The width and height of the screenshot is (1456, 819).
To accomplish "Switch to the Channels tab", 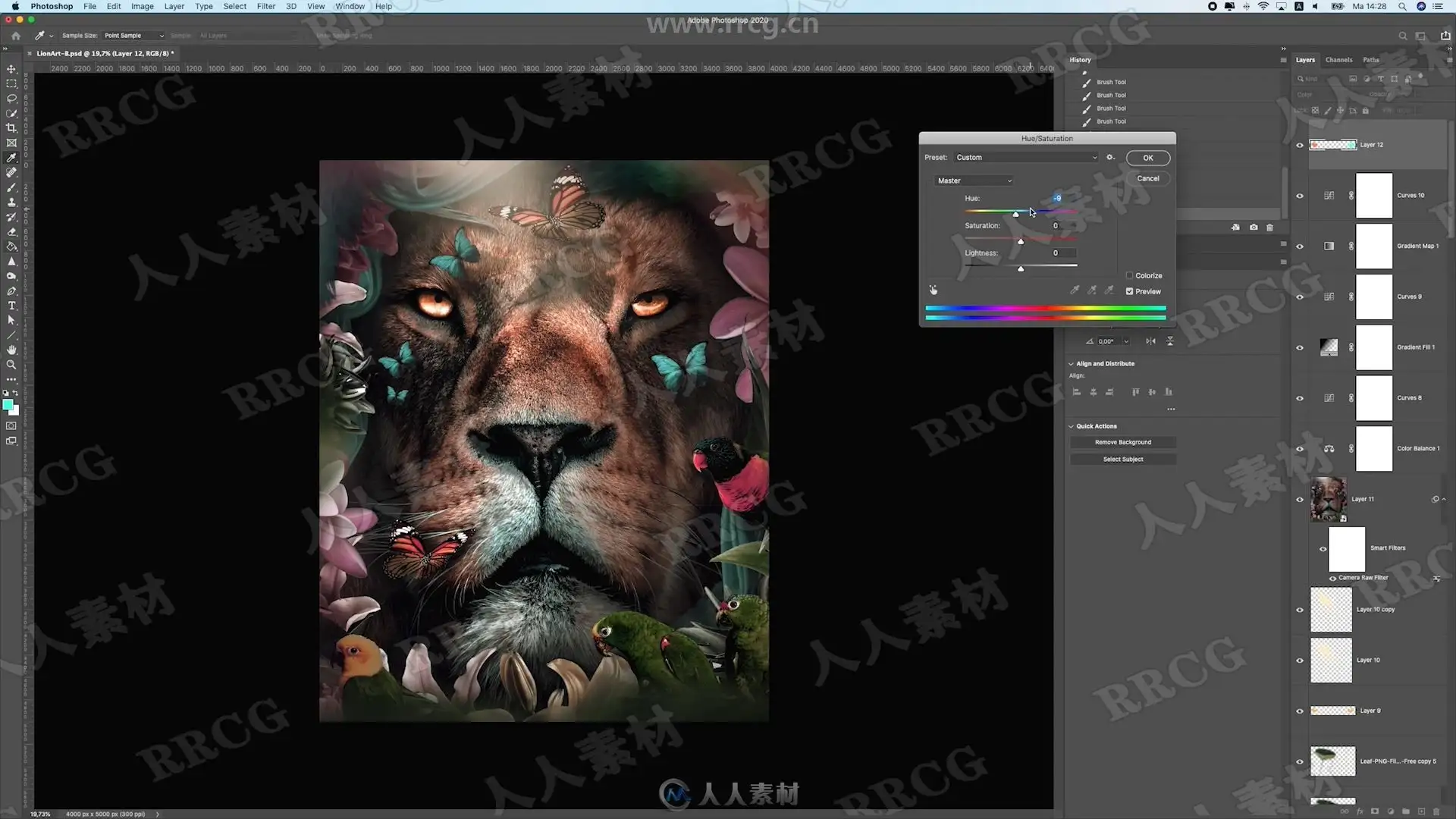I will pos(1338,60).
